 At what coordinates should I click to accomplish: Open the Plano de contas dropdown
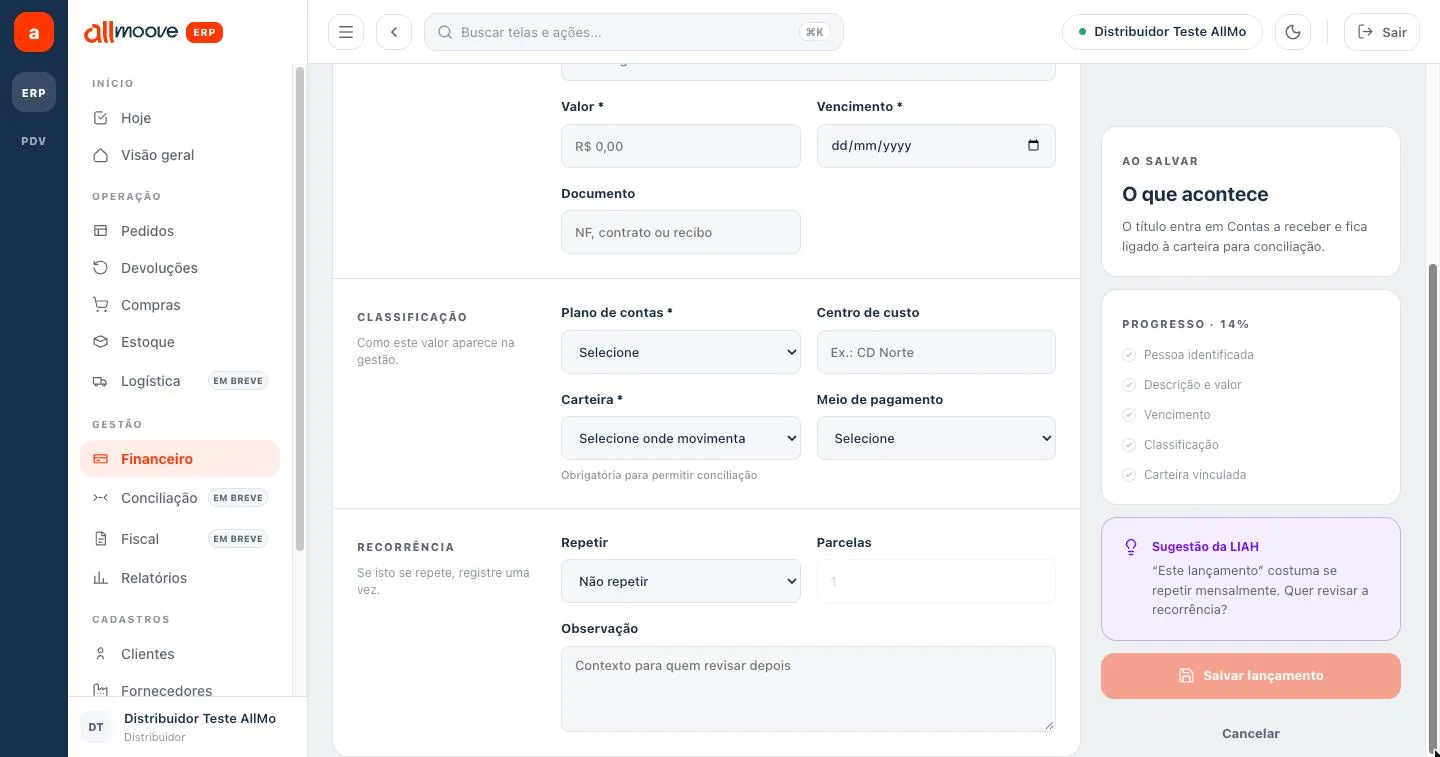tap(681, 352)
